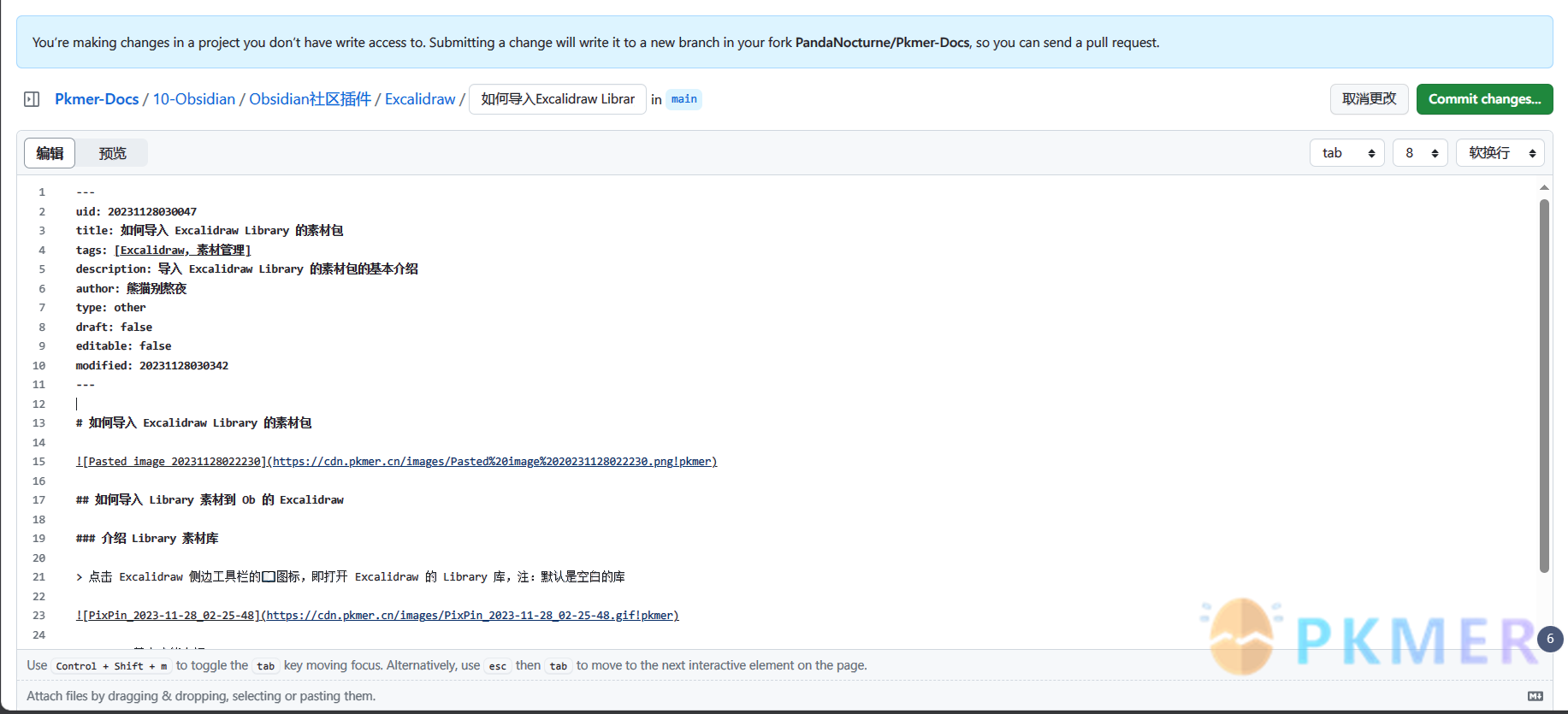This screenshot has width=1568, height=714.
Task: Click the PixPin gif link on line 23
Action: pos(377,616)
